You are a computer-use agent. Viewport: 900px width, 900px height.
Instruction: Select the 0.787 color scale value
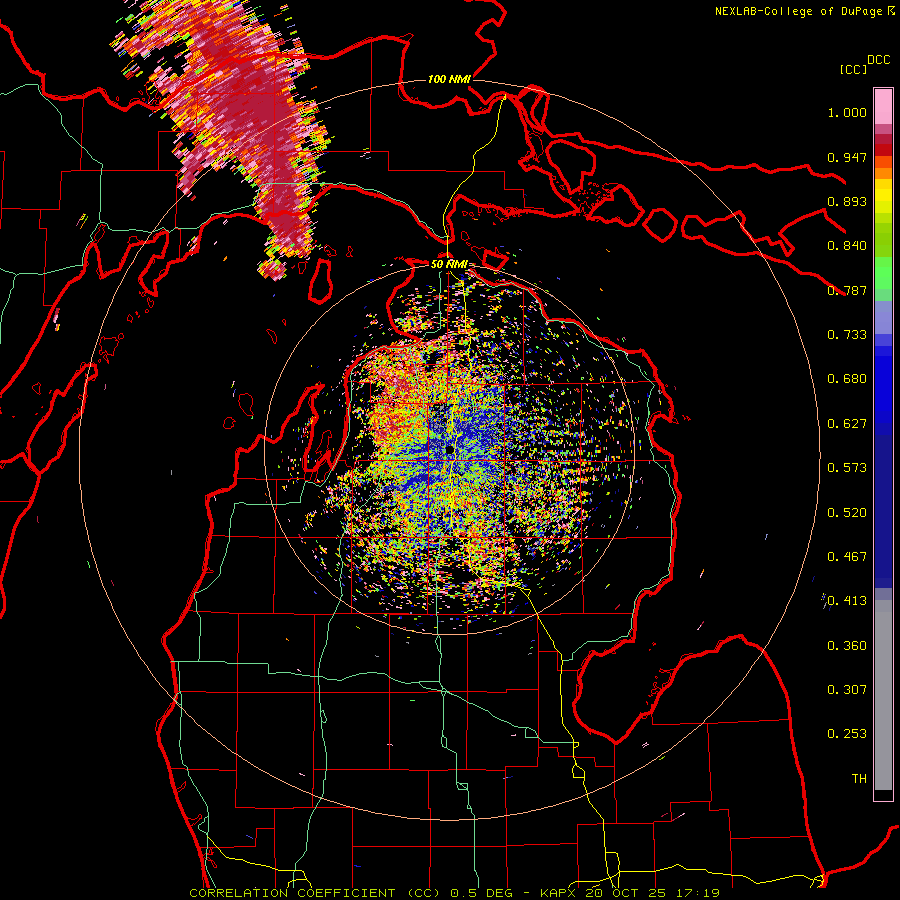click(847, 290)
